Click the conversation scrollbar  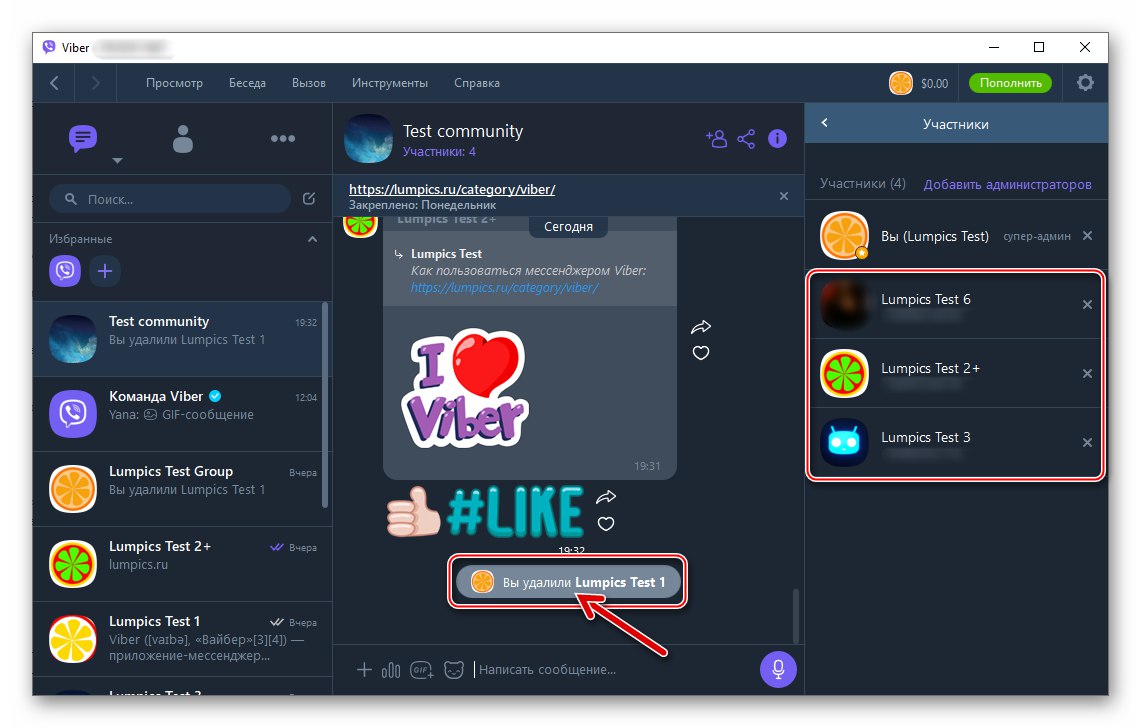795,616
